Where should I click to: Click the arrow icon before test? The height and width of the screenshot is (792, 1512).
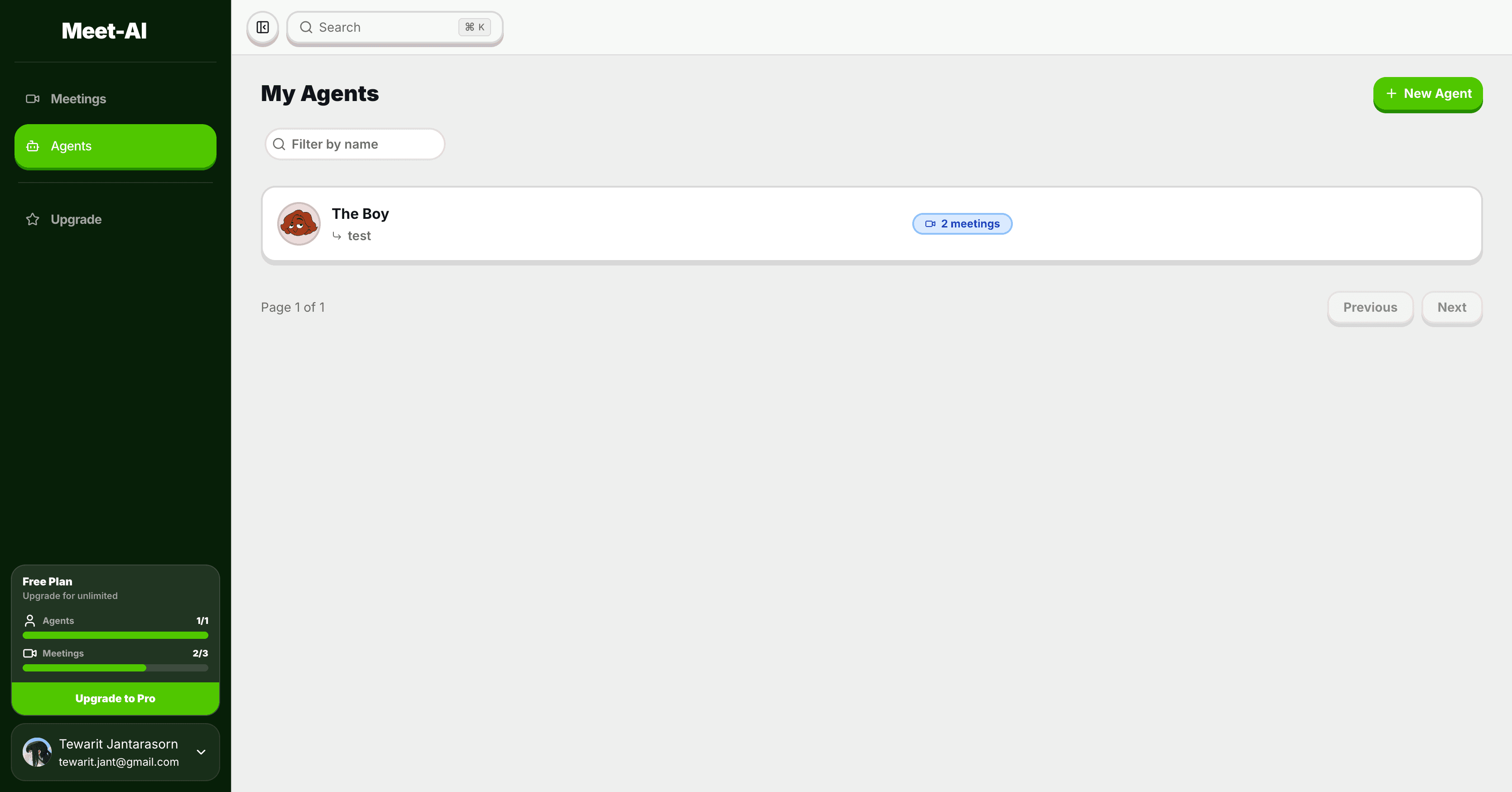(337, 236)
